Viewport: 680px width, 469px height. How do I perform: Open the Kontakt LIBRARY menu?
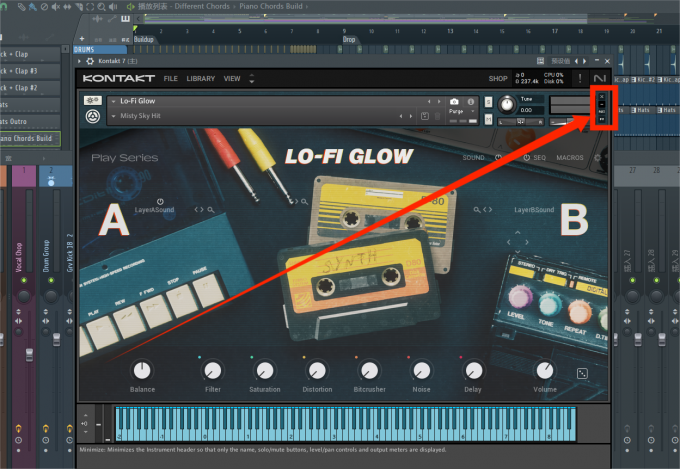(x=200, y=79)
